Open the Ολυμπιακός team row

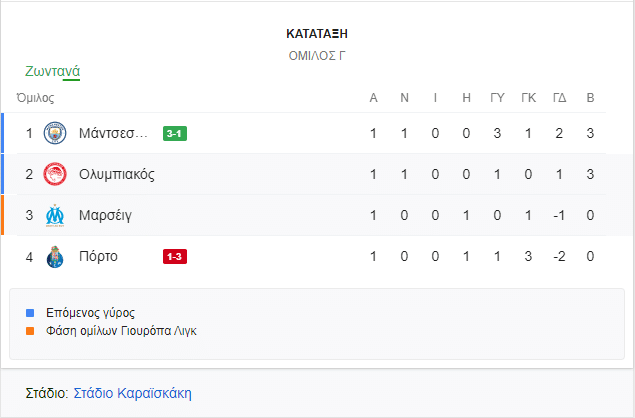[x=116, y=174]
